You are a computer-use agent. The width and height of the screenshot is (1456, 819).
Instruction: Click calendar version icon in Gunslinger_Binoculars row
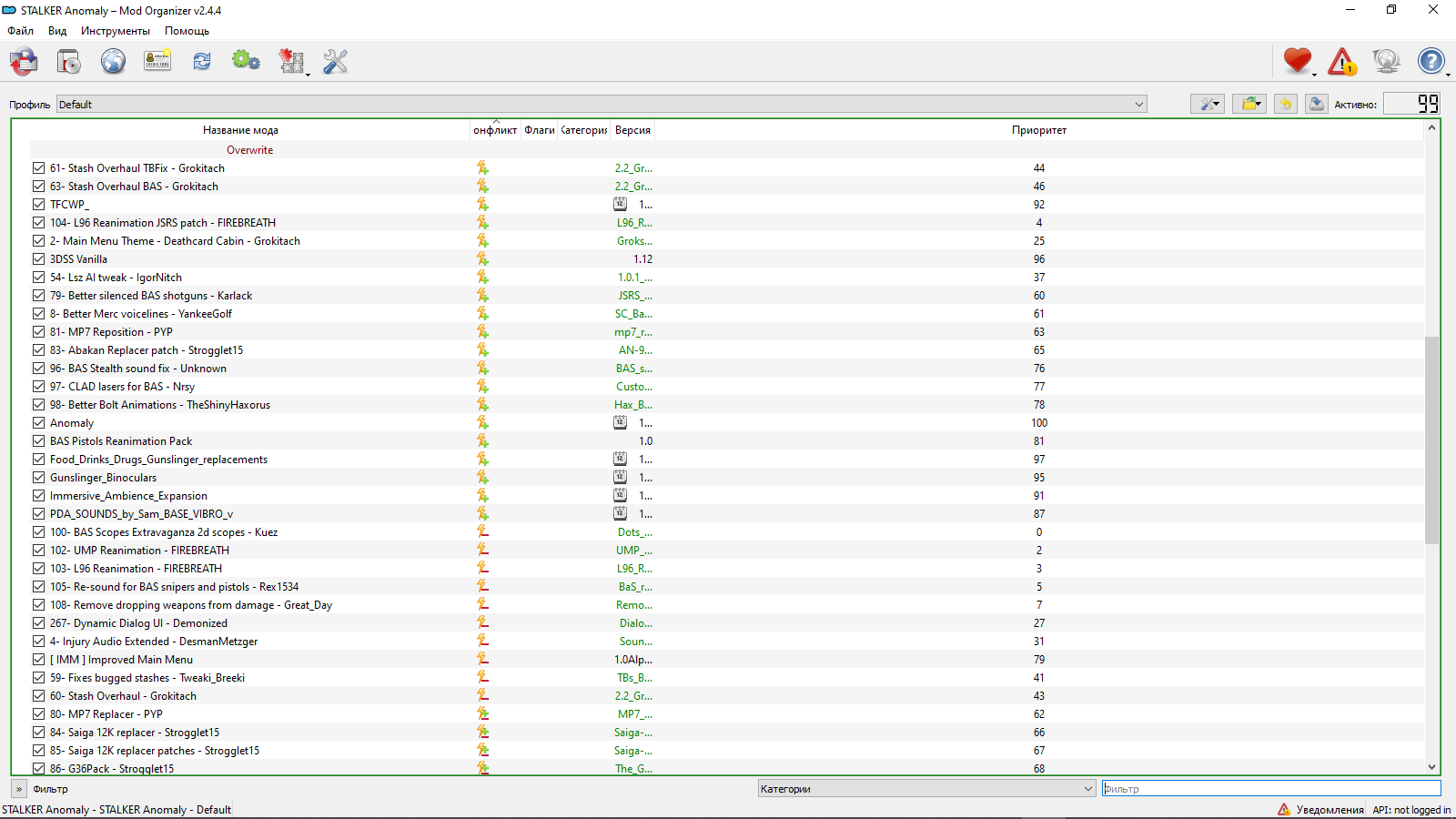click(620, 477)
